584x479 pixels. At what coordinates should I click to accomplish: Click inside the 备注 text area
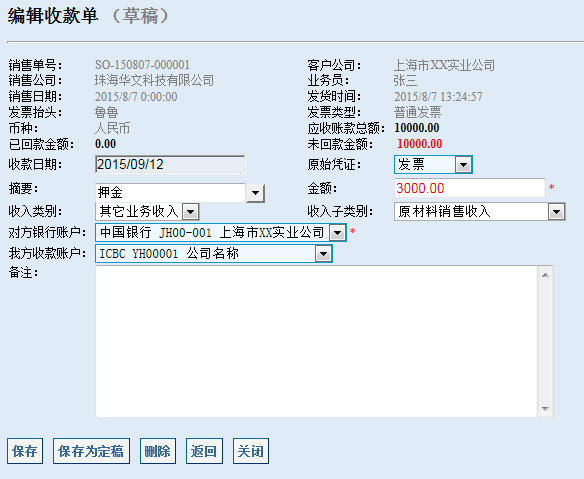tap(317, 341)
